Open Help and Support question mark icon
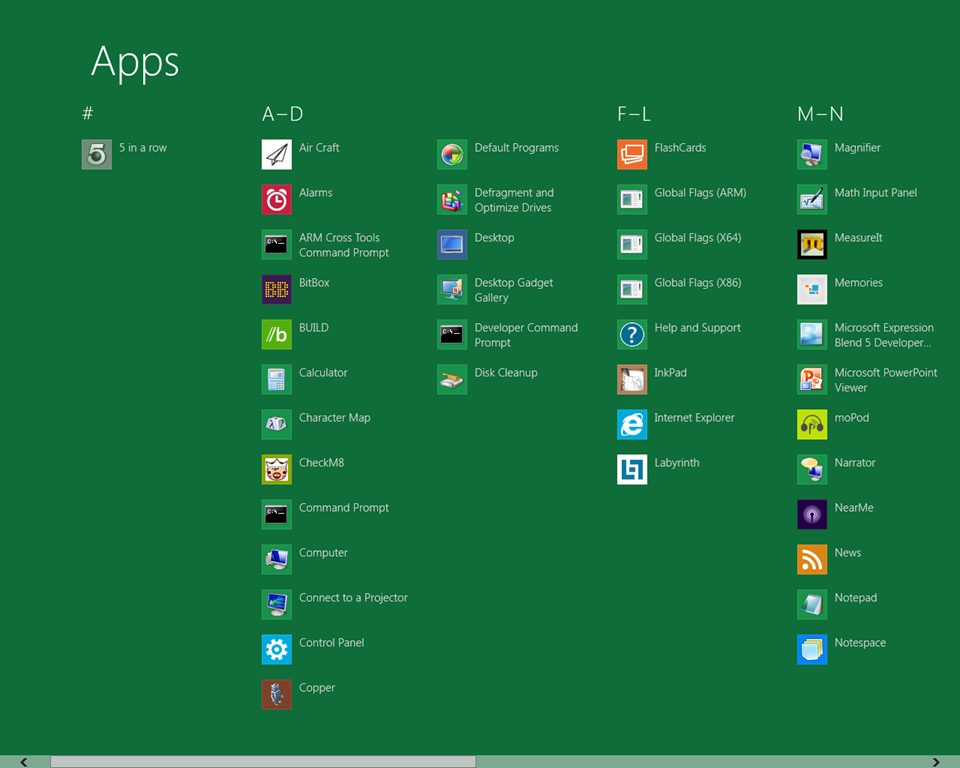This screenshot has width=960, height=768. click(x=632, y=334)
